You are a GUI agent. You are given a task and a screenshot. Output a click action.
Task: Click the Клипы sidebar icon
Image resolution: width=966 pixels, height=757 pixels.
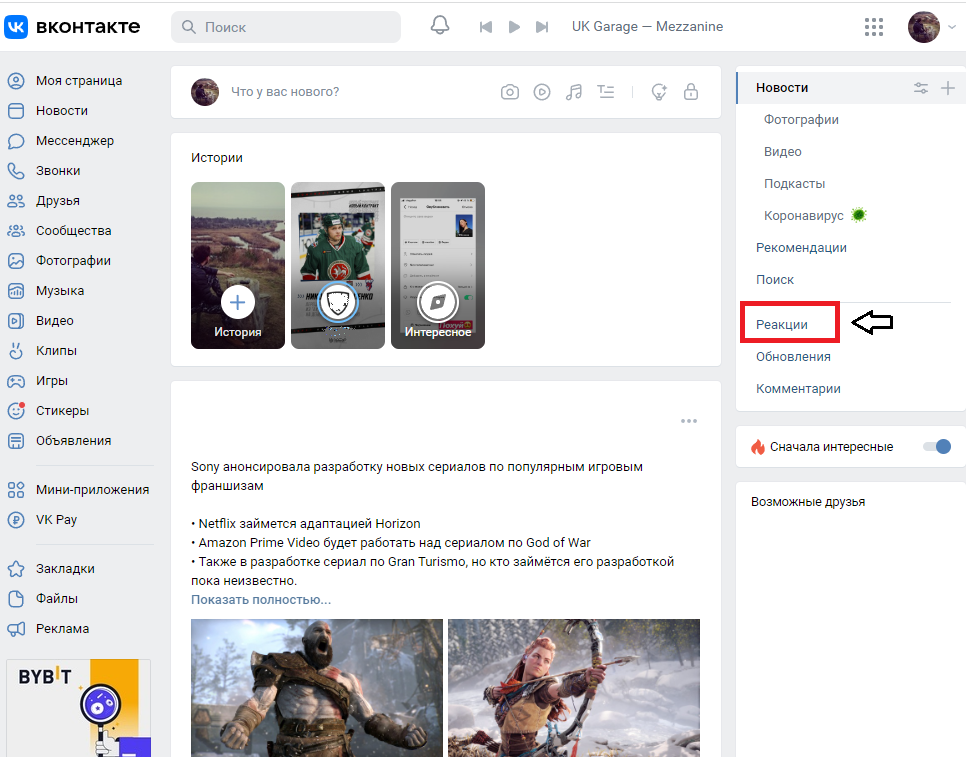pyautogui.click(x=16, y=350)
